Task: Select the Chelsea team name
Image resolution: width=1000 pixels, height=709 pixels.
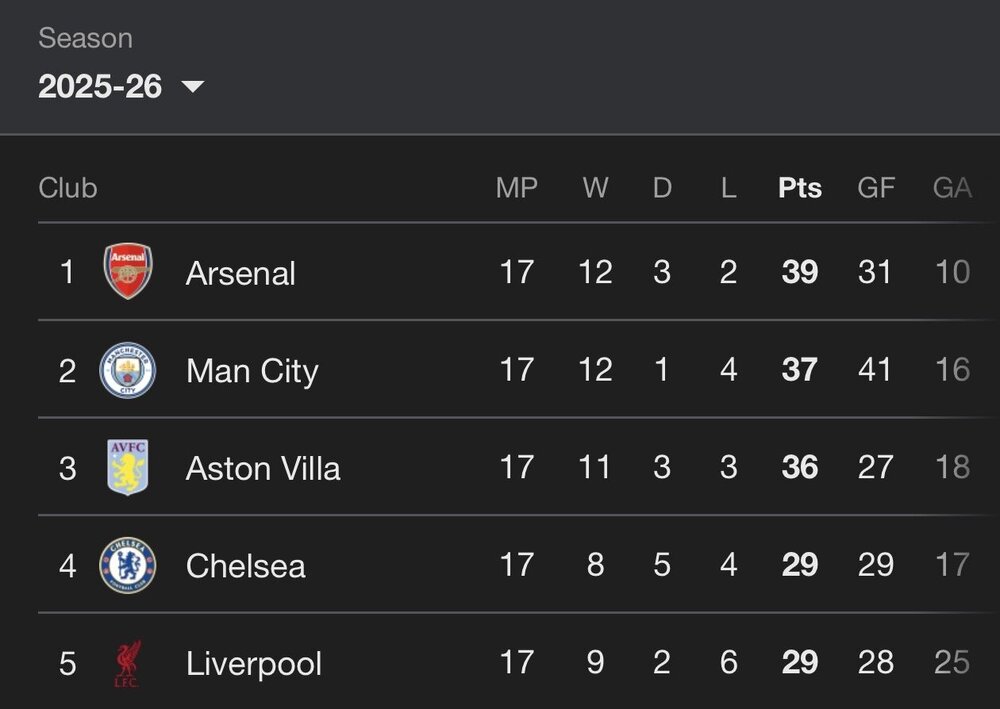Action: coord(246,566)
